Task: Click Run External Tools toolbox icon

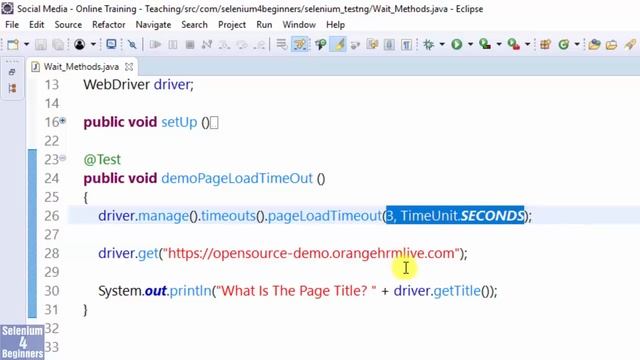Action: tap(513, 44)
